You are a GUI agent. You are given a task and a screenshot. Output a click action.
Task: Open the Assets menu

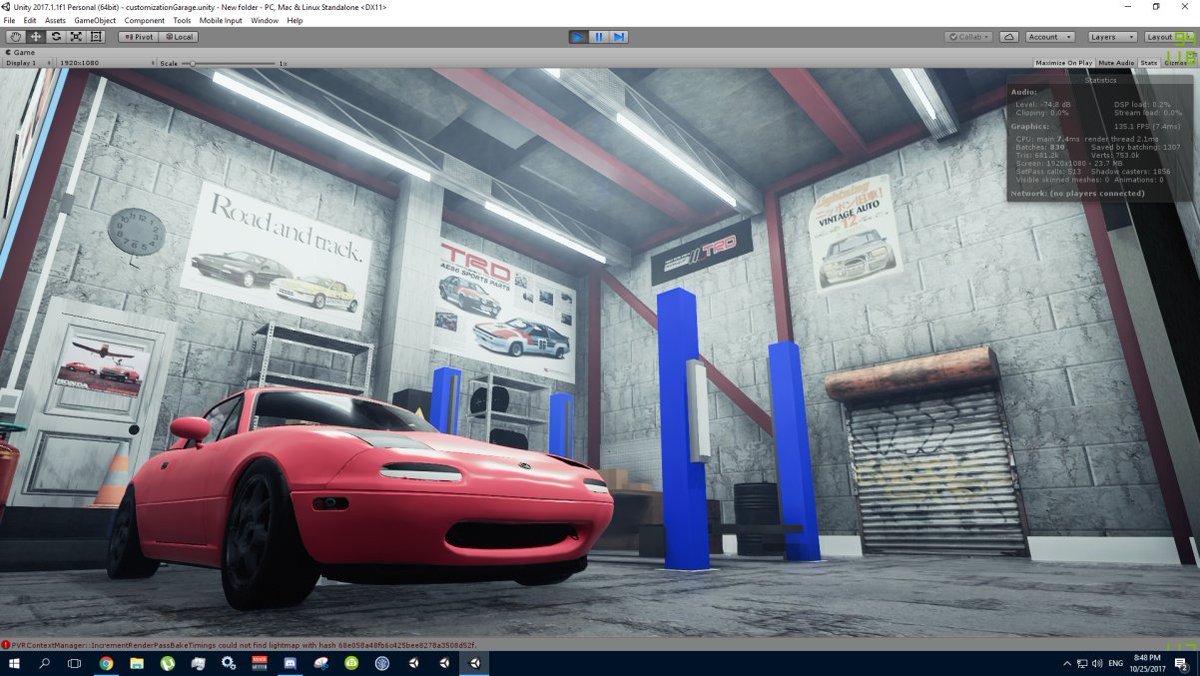coord(55,20)
